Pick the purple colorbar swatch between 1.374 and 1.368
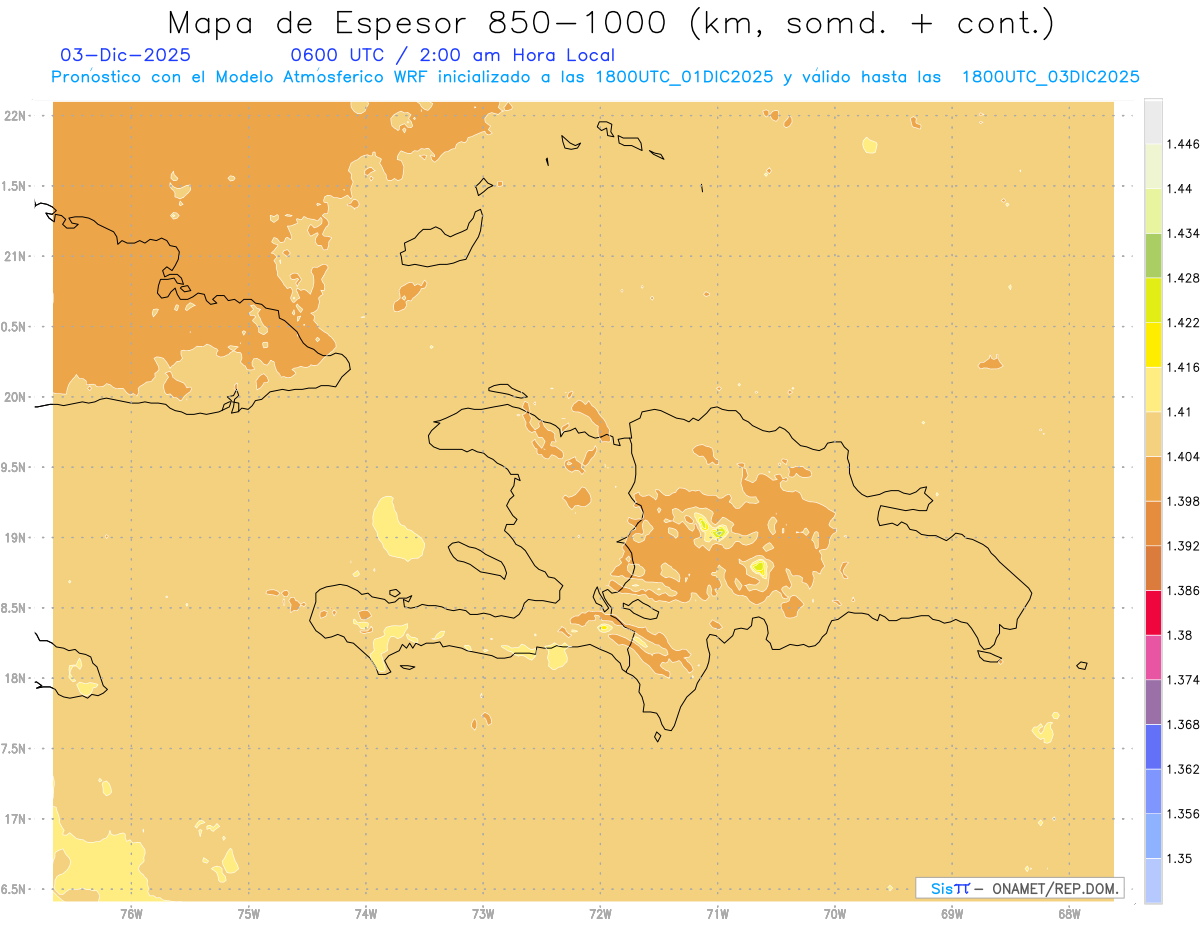This screenshot has width=1200, height=927. click(1153, 702)
